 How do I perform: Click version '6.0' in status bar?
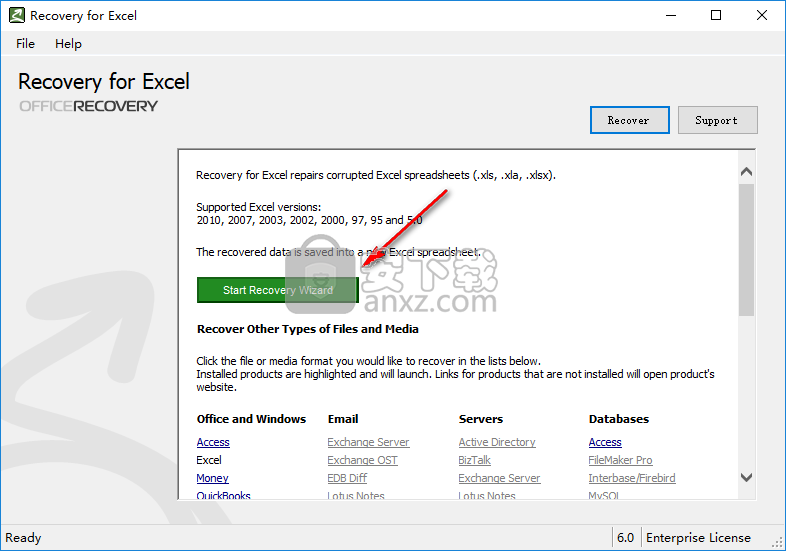coord(626,537)
